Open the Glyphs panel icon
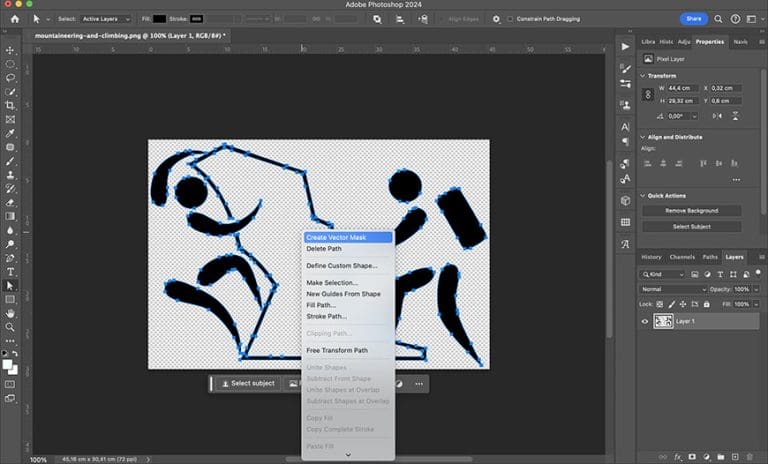The width and height of the screenshot is (768, 464). tap(625, 244)
